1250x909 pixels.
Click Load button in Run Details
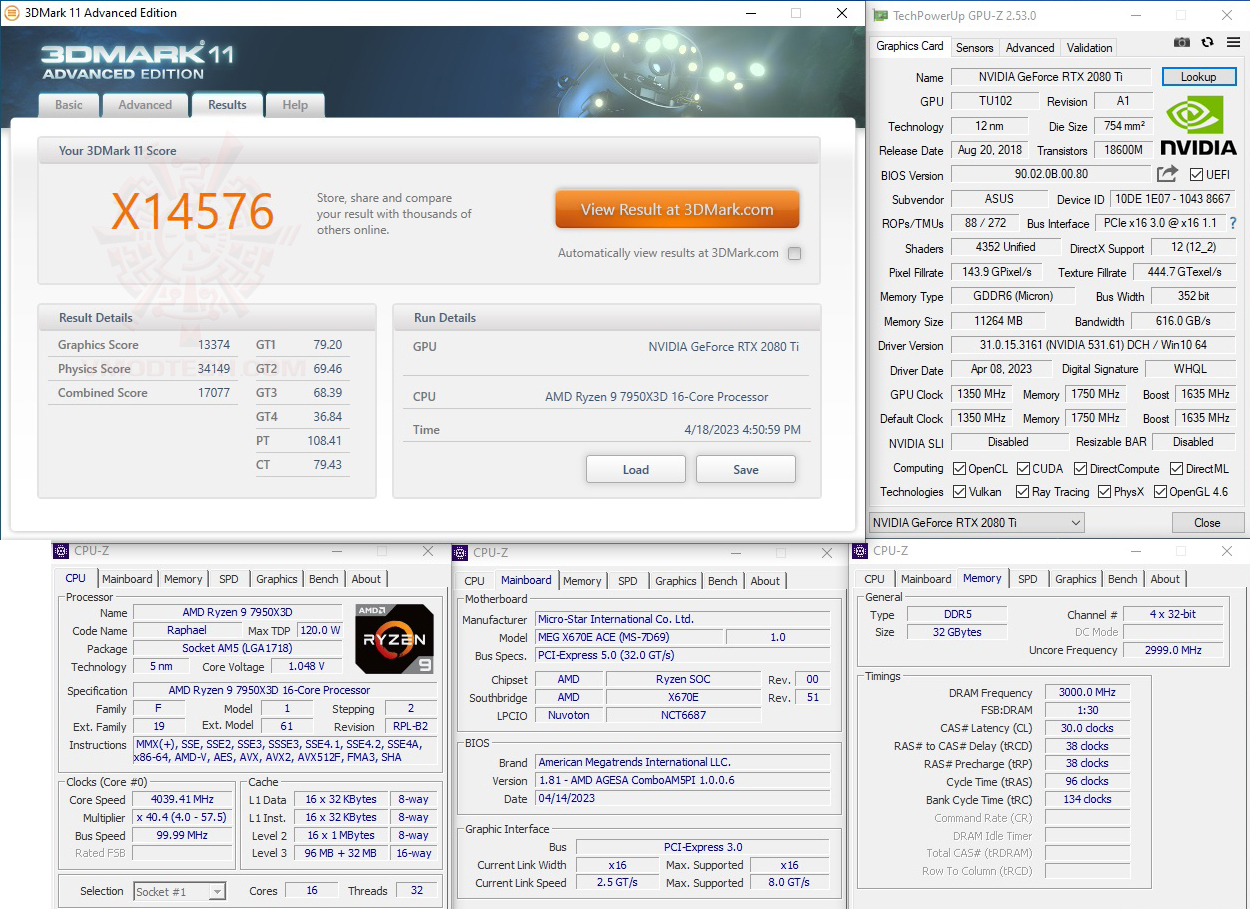tap(636, 470)
